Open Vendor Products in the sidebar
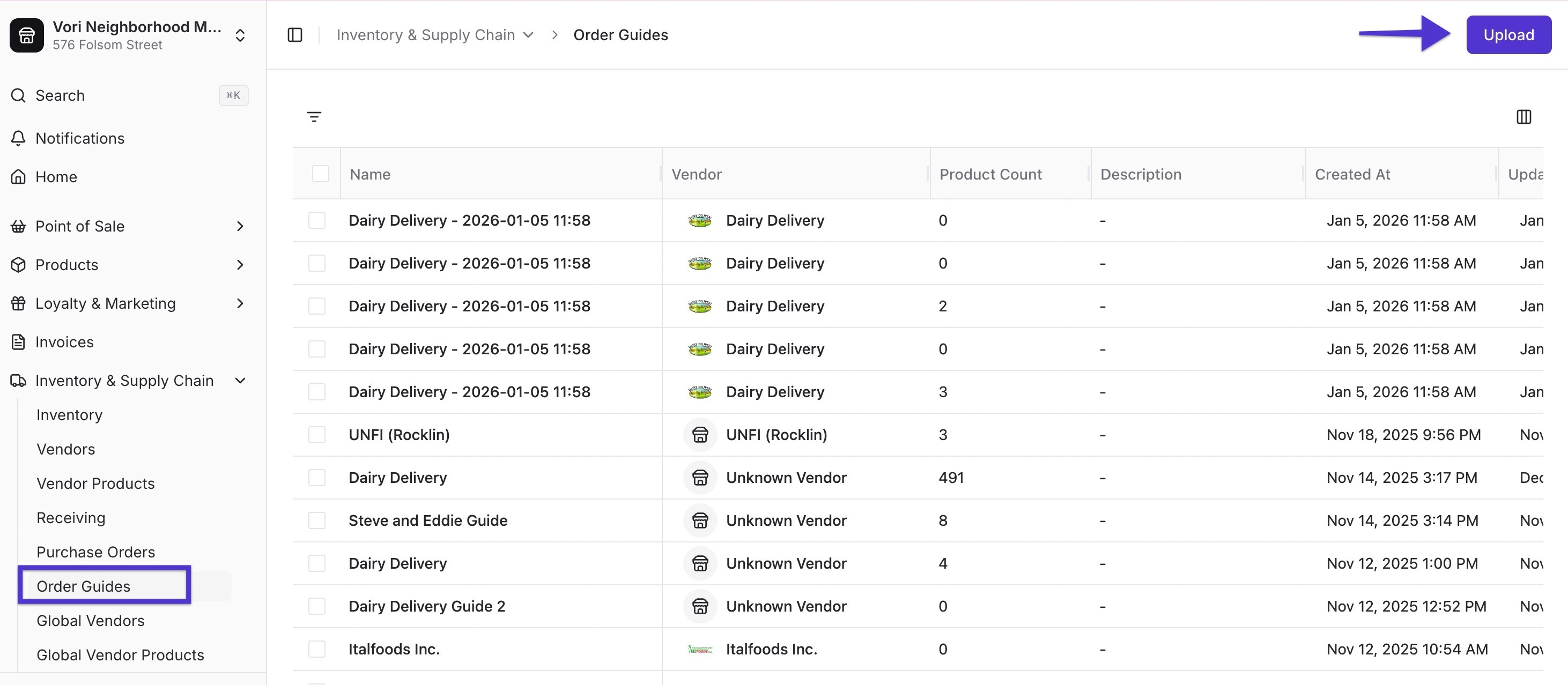The image size is (1568, 685). tap(95, 483)
